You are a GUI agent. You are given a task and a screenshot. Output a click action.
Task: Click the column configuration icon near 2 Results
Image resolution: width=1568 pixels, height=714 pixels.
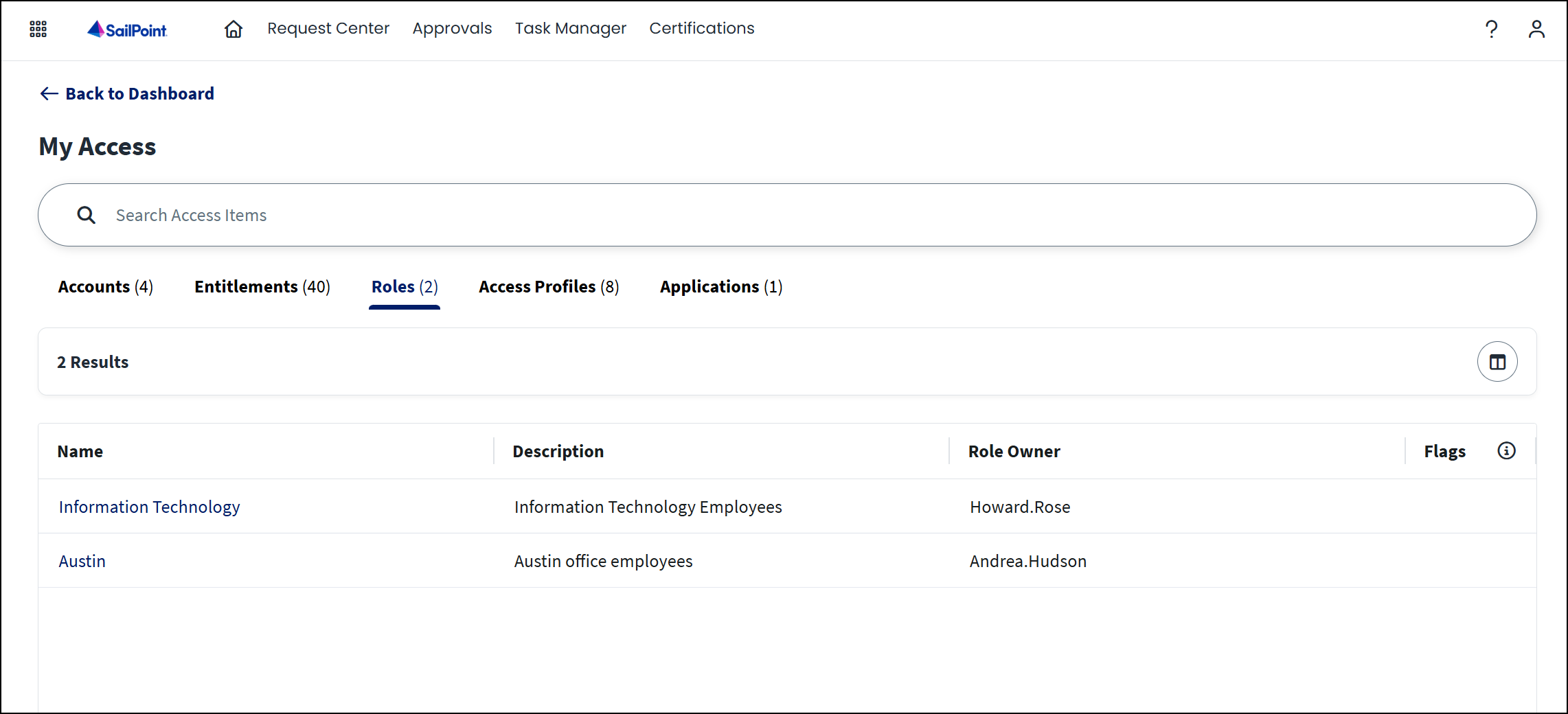coord(1497,361)
